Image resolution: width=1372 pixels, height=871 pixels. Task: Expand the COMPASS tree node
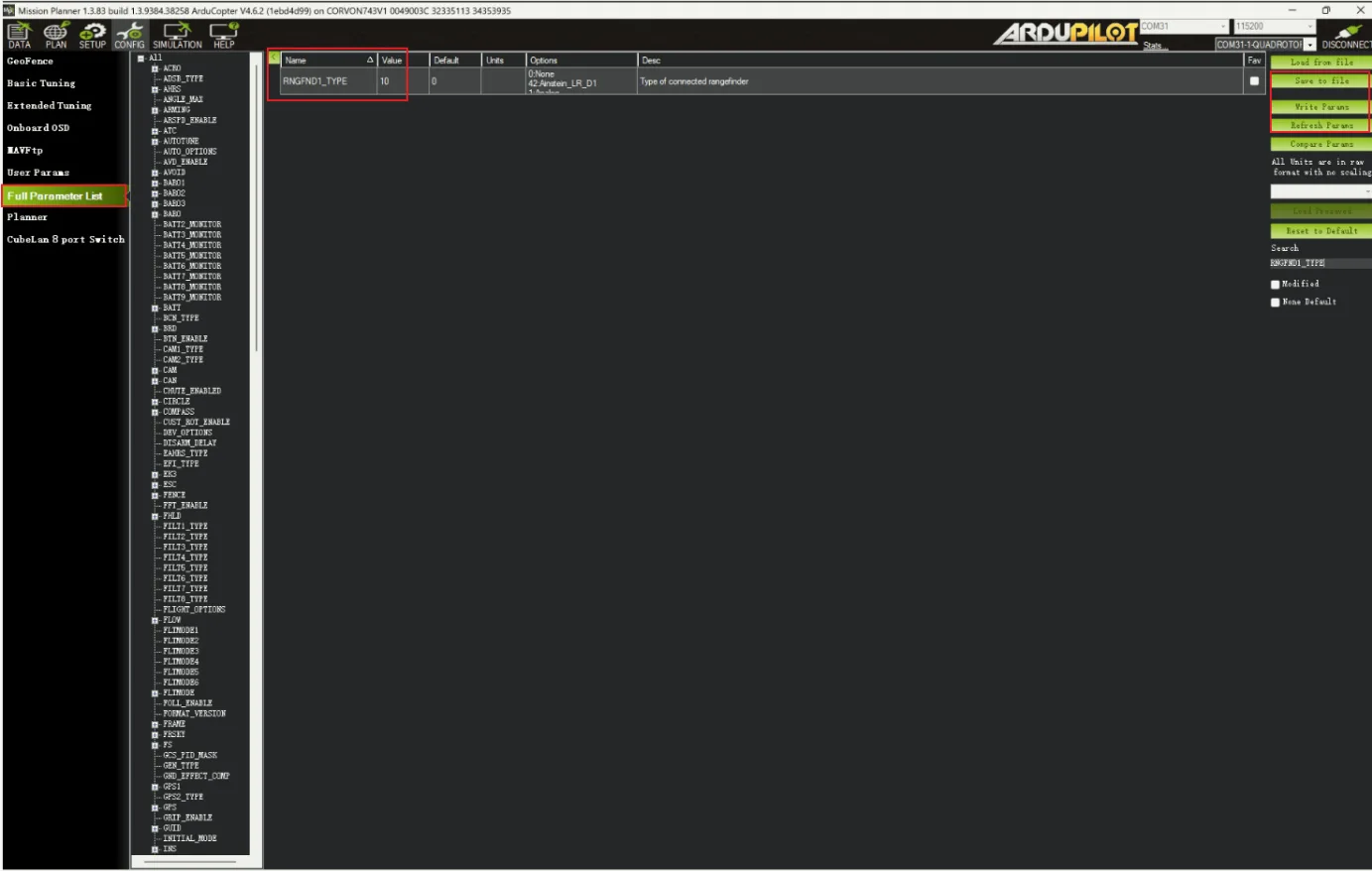click(156, 412)
